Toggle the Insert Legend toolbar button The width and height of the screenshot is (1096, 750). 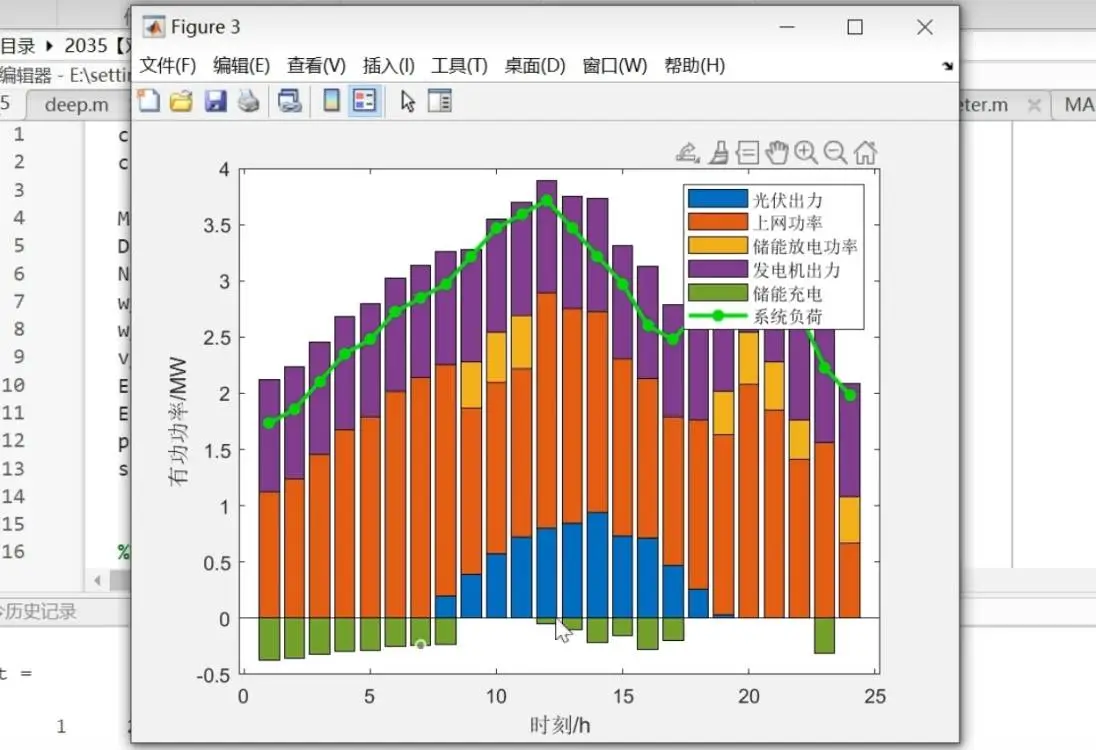[x=364, y=101]
